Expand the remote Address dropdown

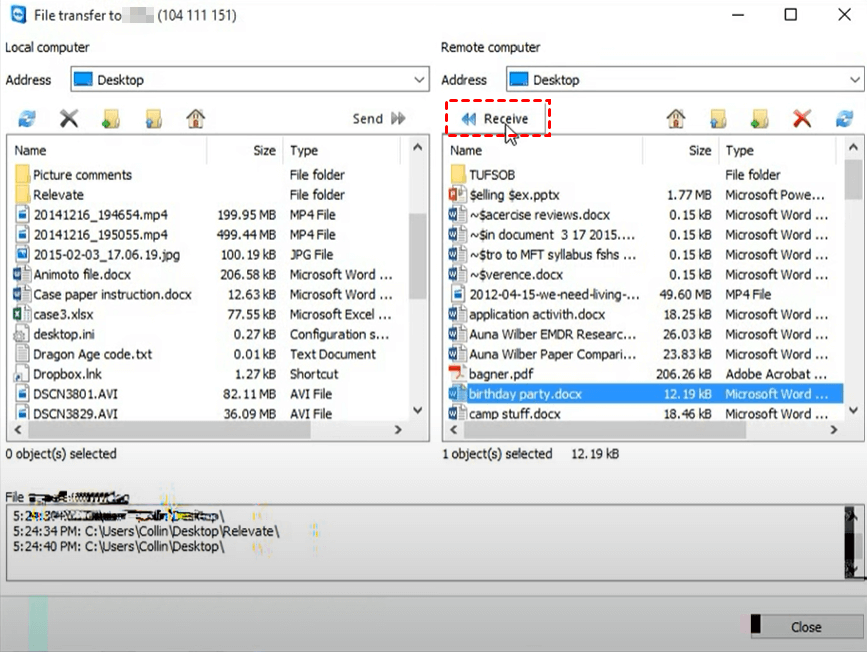(855, 80)
